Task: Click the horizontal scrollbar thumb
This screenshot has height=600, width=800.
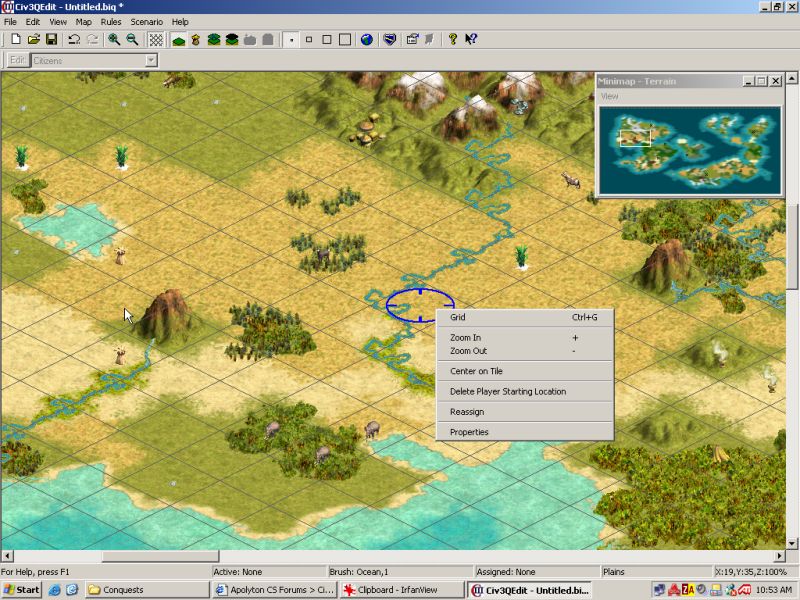Action: 160,556
